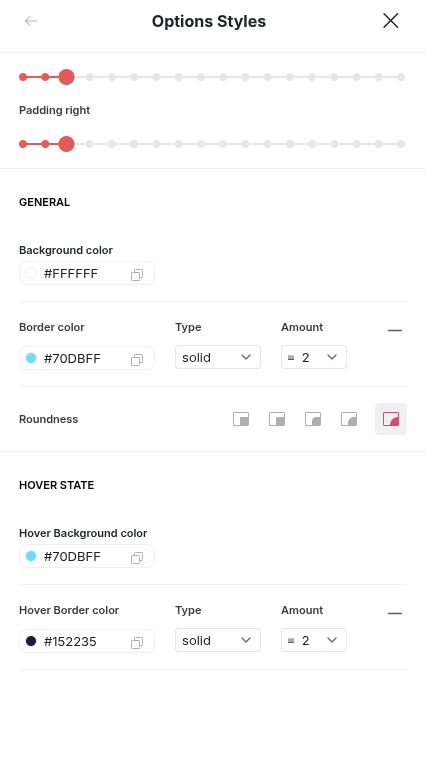Copy the Hover Background color value

[137, 558]
